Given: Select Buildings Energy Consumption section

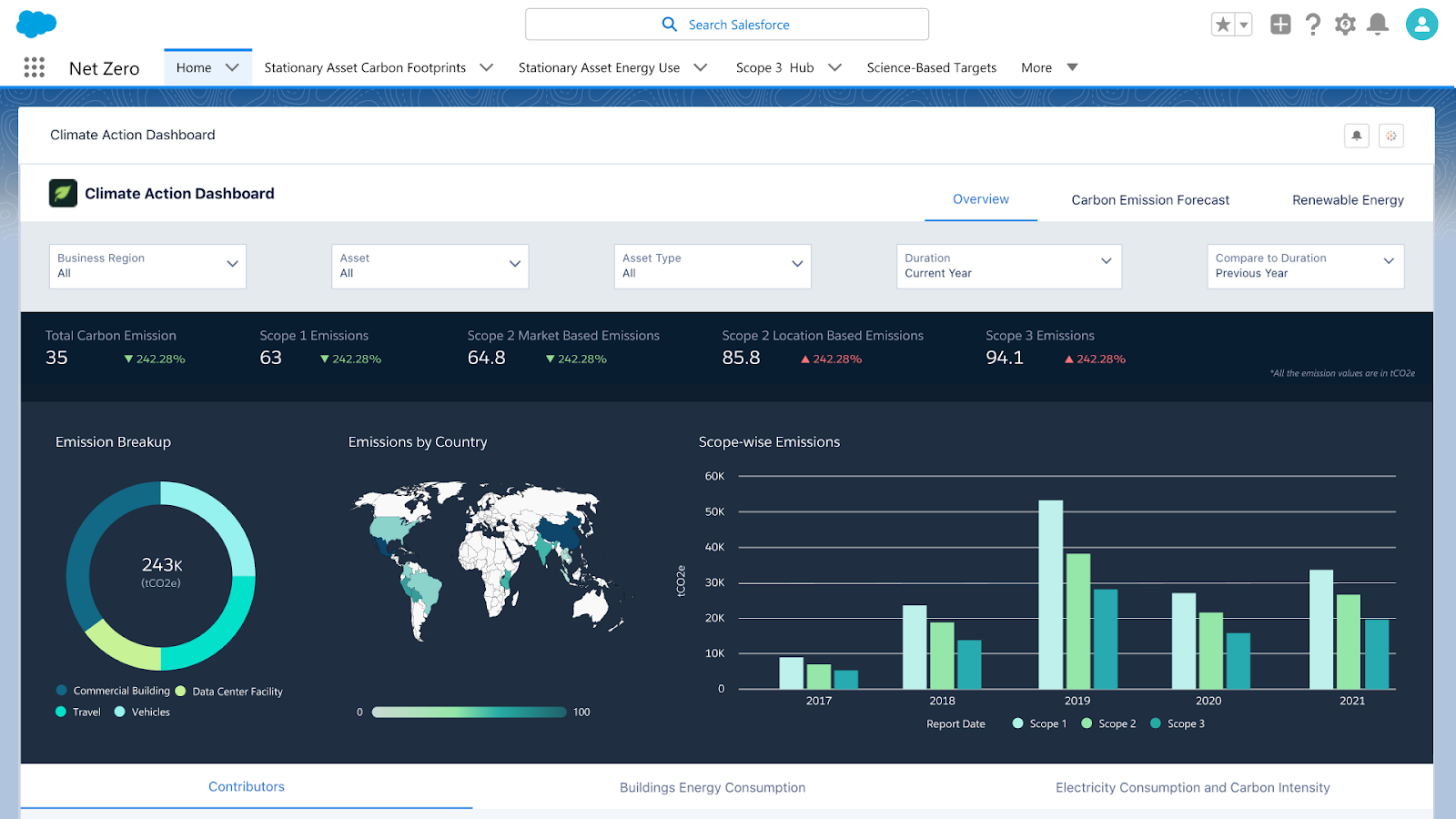Looking at the screenshot, I should point(713,787).
